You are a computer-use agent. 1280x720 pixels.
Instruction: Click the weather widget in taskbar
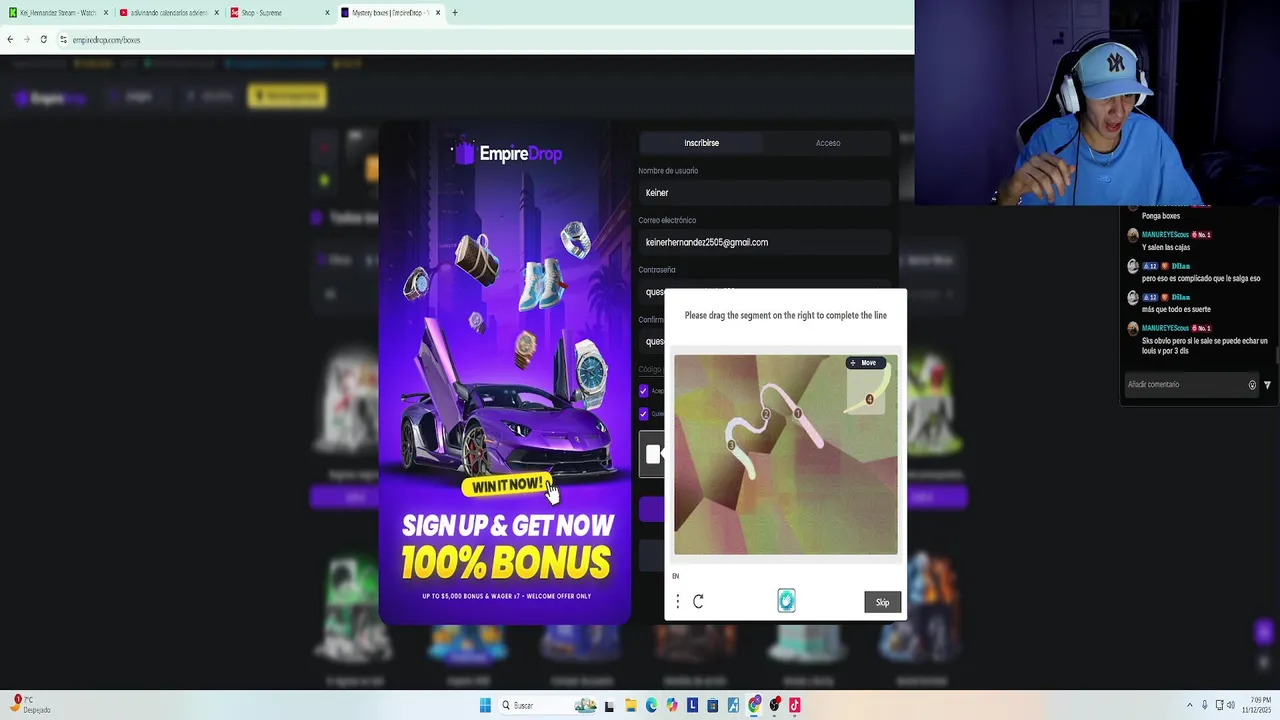(32, 704)
